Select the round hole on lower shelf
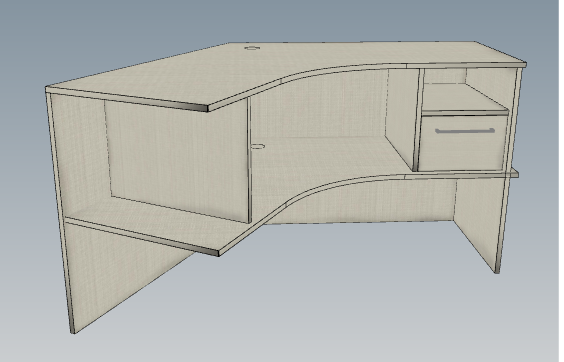The image size is (564, 362). [x=257, y=146]
